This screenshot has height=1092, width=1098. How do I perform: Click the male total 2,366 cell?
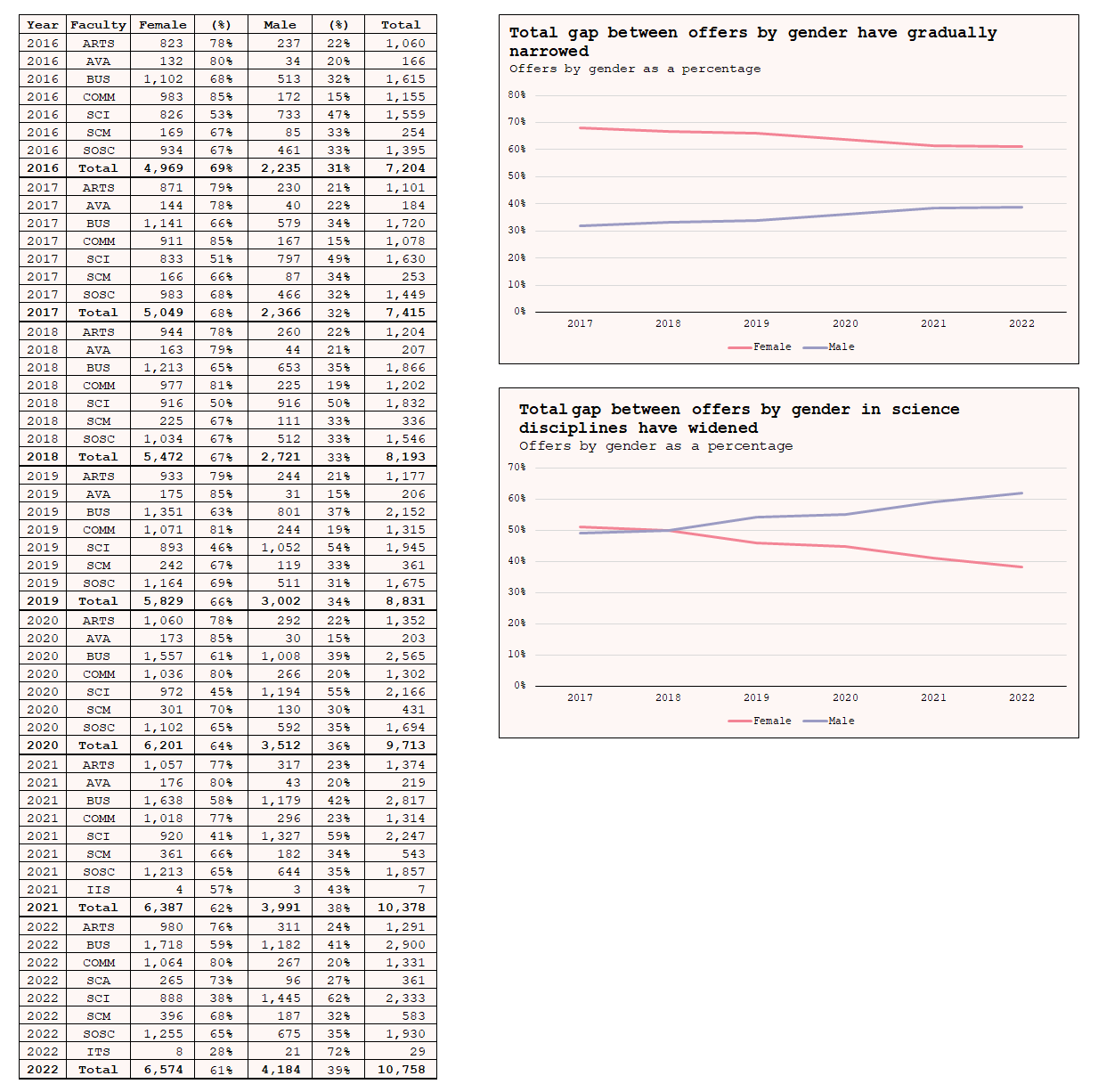[x=280, y=313]
